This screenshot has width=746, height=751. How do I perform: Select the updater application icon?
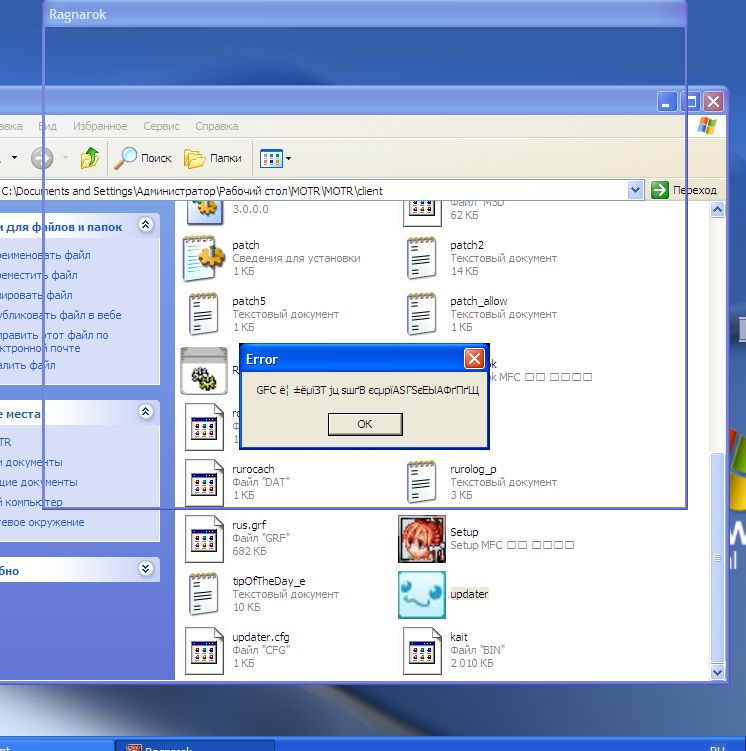421,594
